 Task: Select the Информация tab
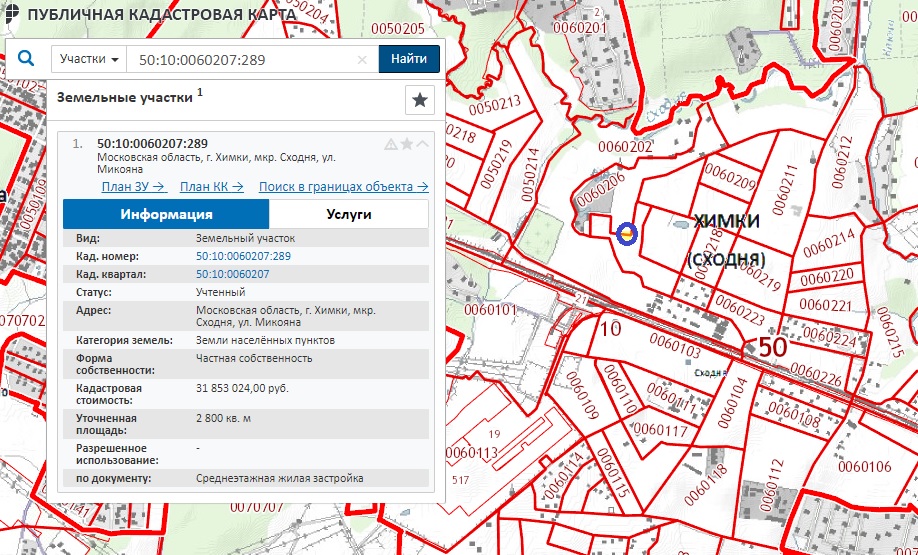pos(166,214)
